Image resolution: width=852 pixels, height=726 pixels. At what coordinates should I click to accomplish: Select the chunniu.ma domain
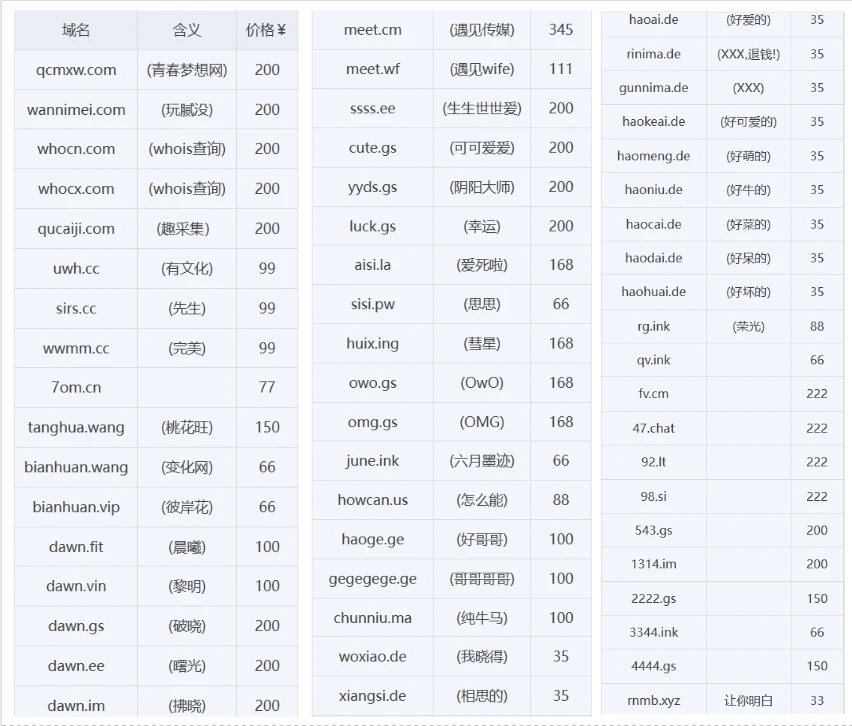[372, 618]
